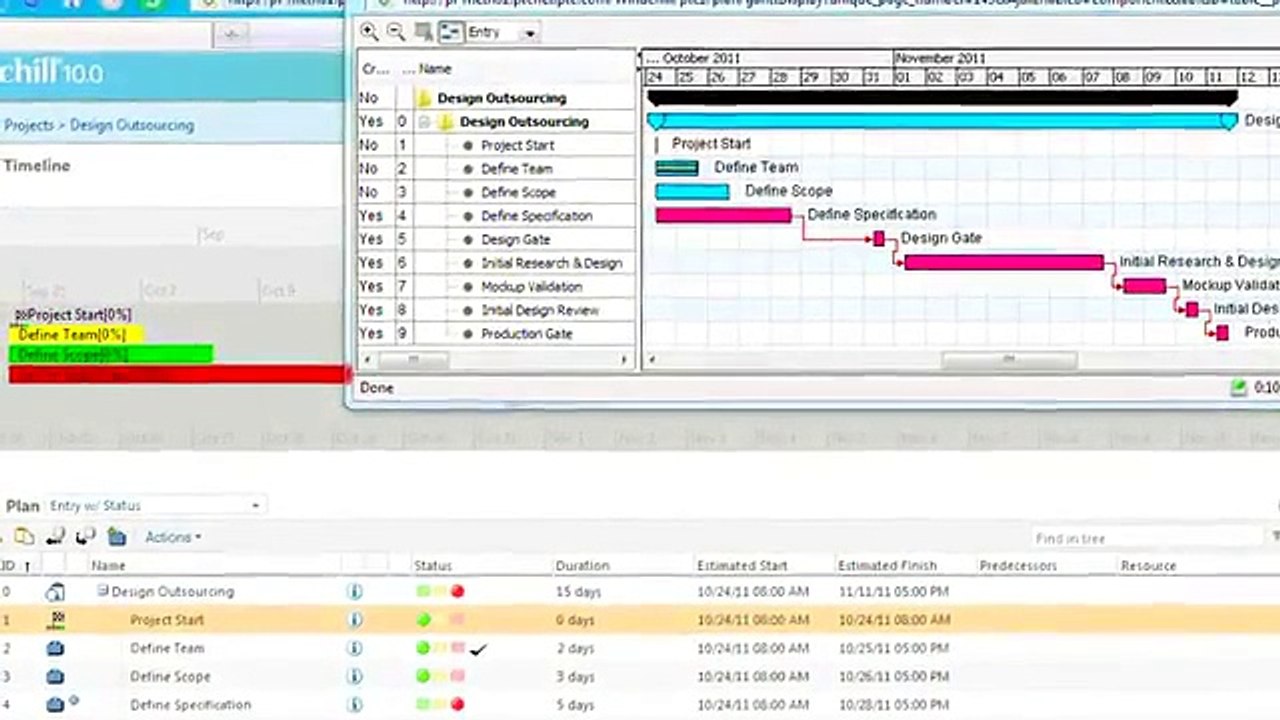Click the copy pages icon in Plan toolbar
Image resolution: width=1280 pixels, height=720 pixels.
click(25, 537)
